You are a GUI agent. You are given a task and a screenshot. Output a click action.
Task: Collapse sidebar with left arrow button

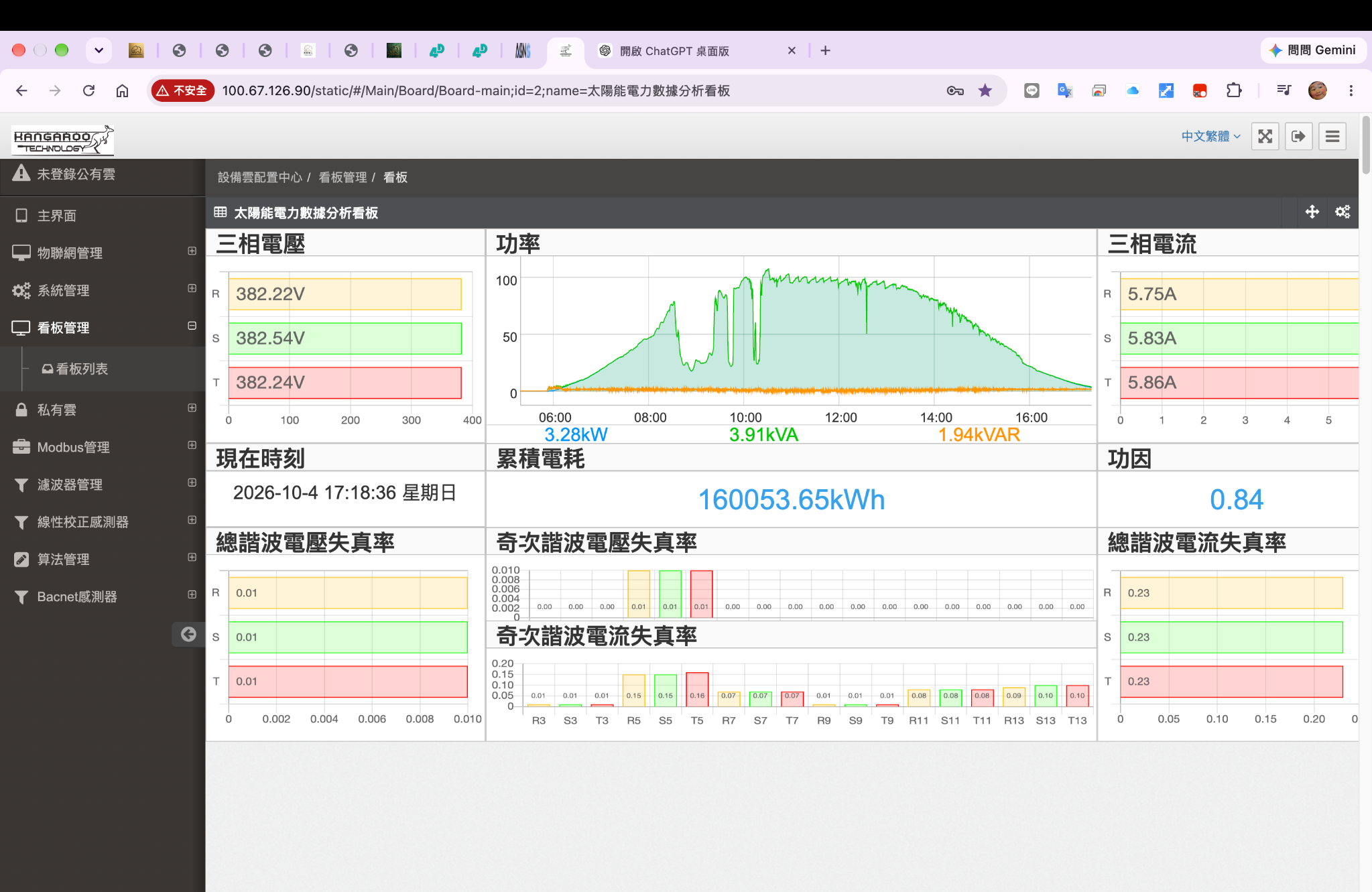(188, 634)
